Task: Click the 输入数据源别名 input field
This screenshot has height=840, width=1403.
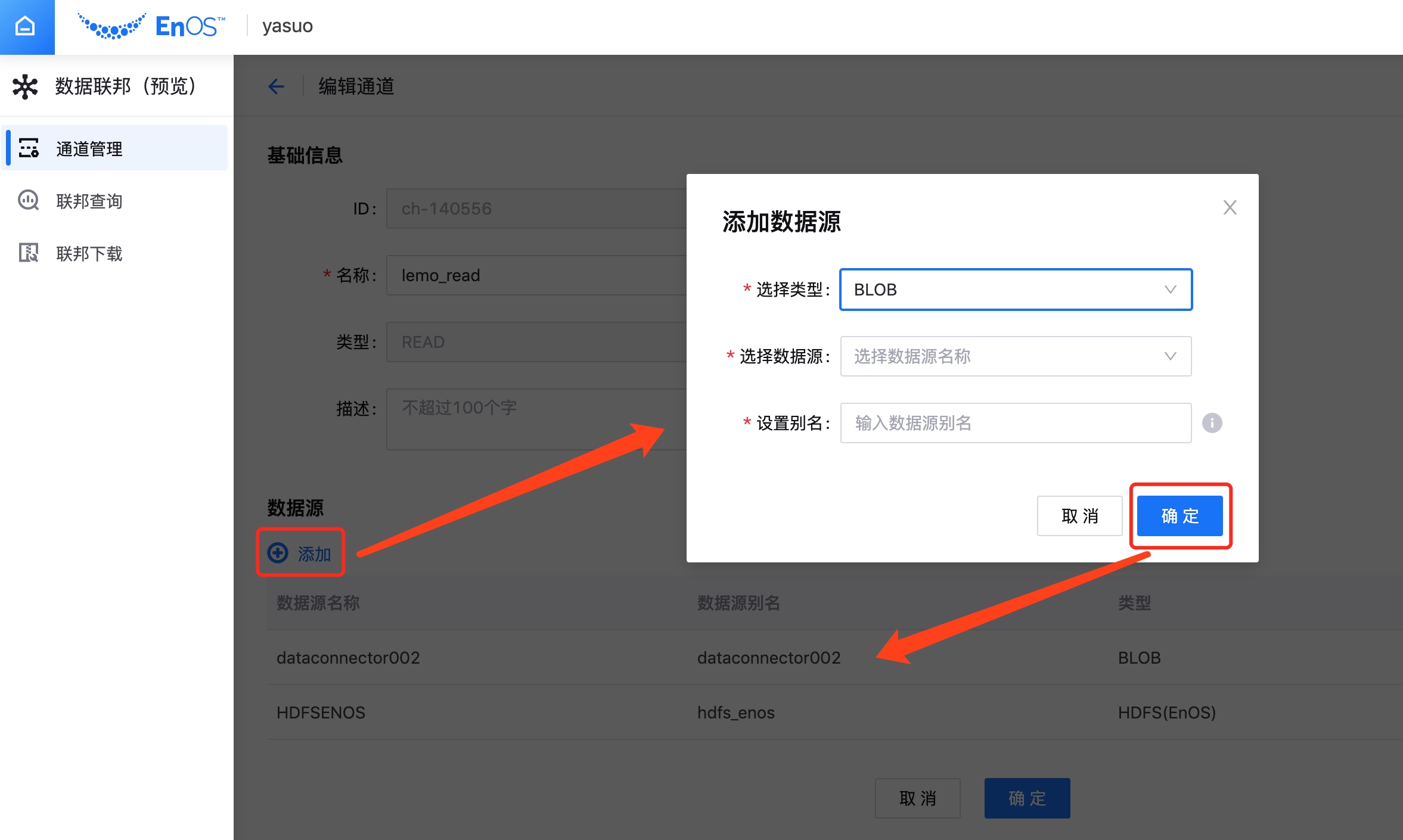Action: 1015,423
